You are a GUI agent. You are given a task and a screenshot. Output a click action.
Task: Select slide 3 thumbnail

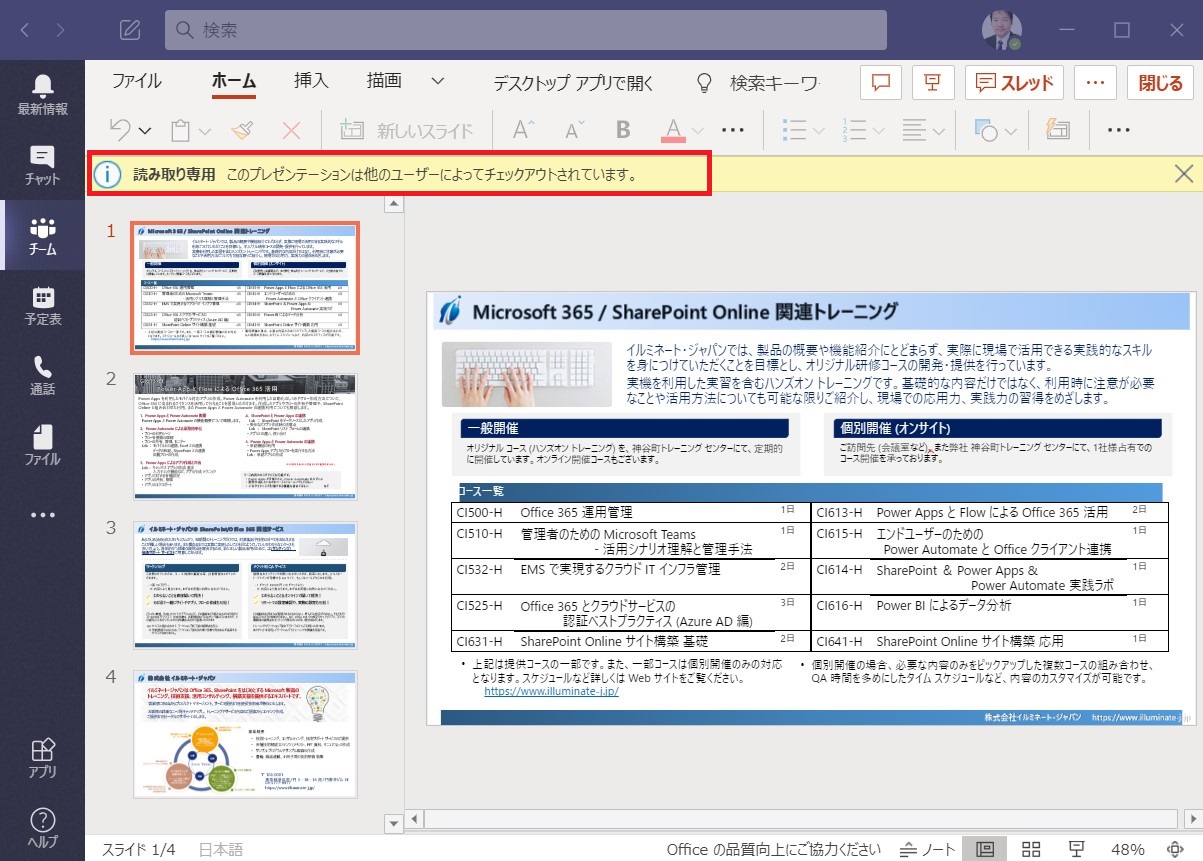(x=245, y=586)
